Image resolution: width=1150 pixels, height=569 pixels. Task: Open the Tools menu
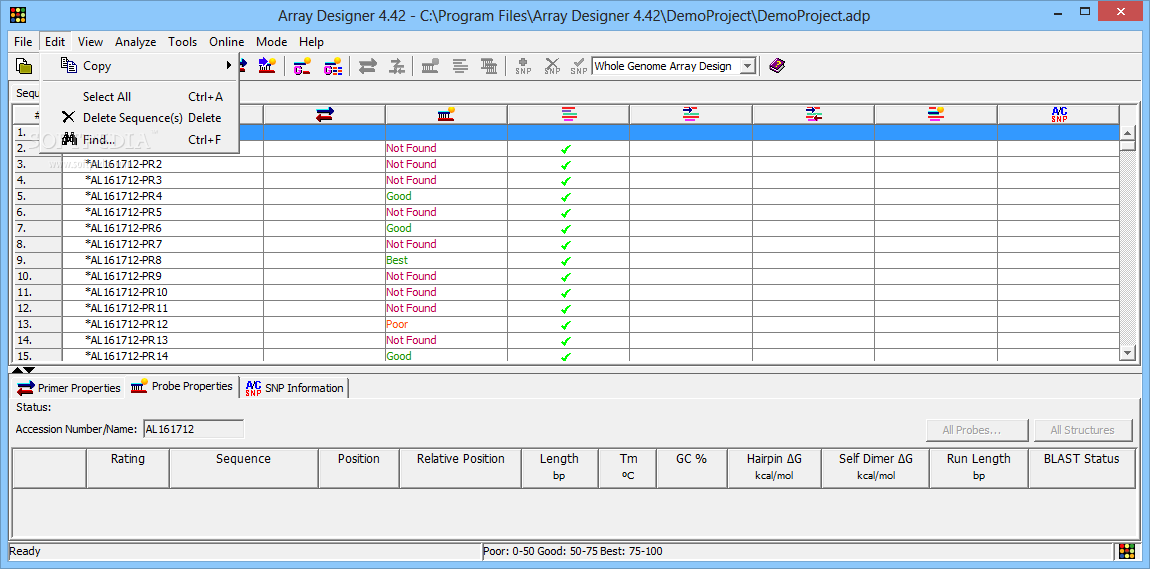(x=183, y=42)
